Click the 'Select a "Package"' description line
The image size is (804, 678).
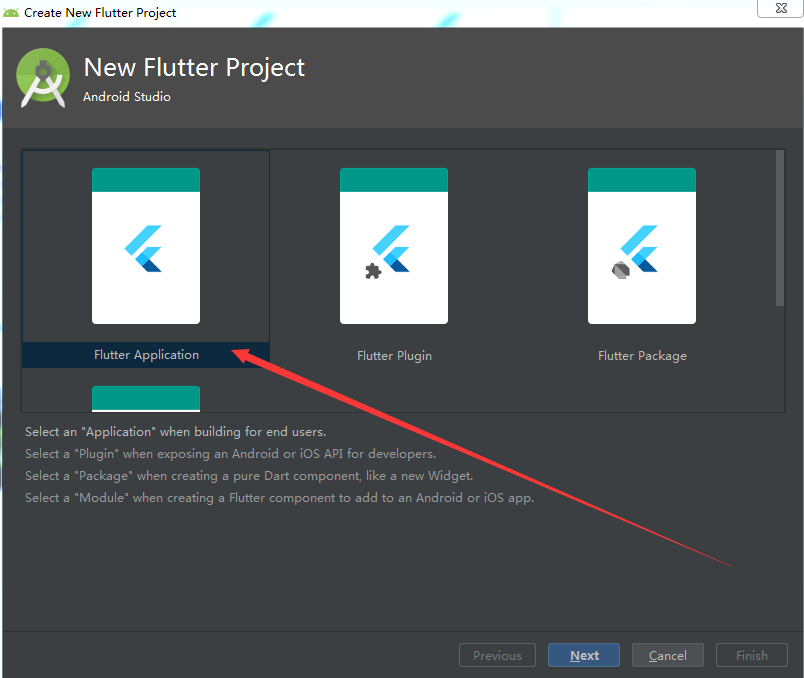249,476
